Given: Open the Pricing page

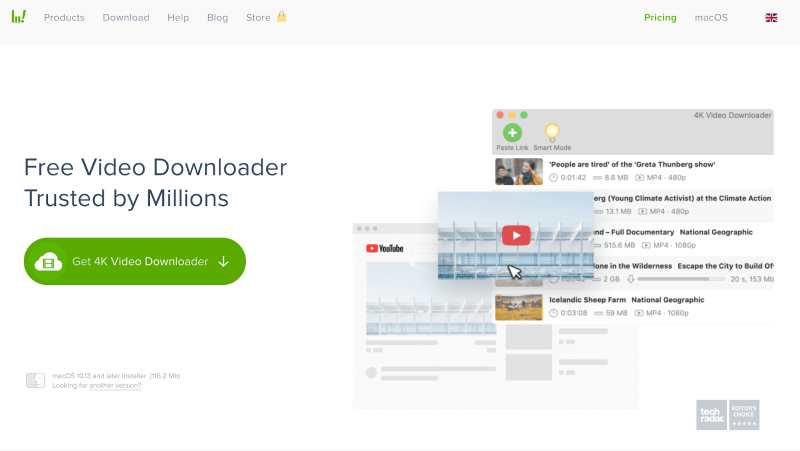Looking at the screenshot, I should 660,17.
